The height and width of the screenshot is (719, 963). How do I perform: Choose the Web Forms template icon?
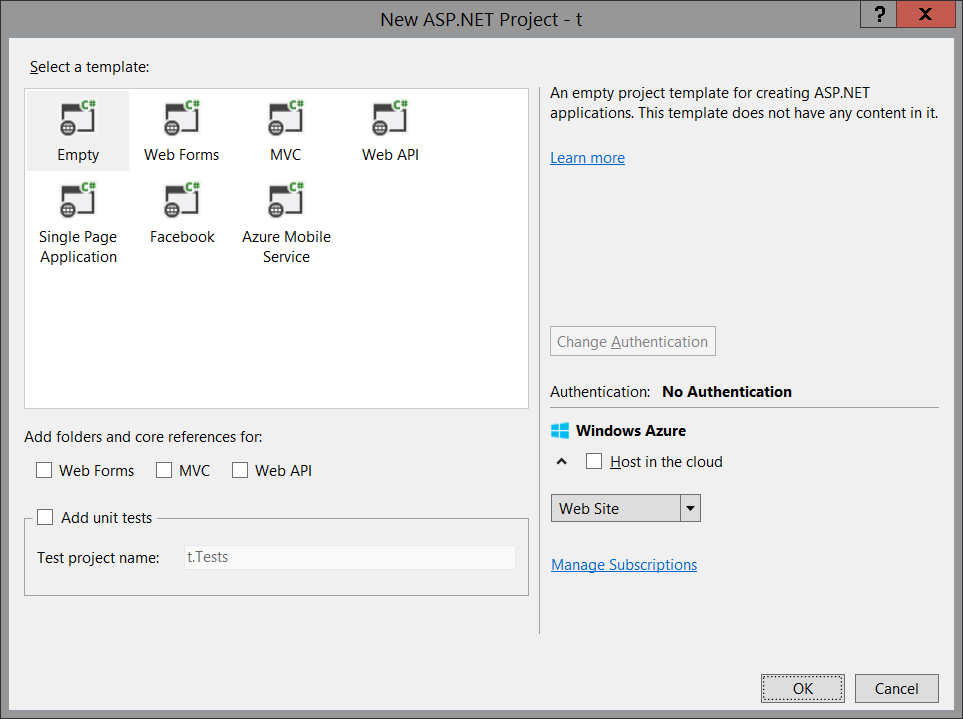(181, 120)
